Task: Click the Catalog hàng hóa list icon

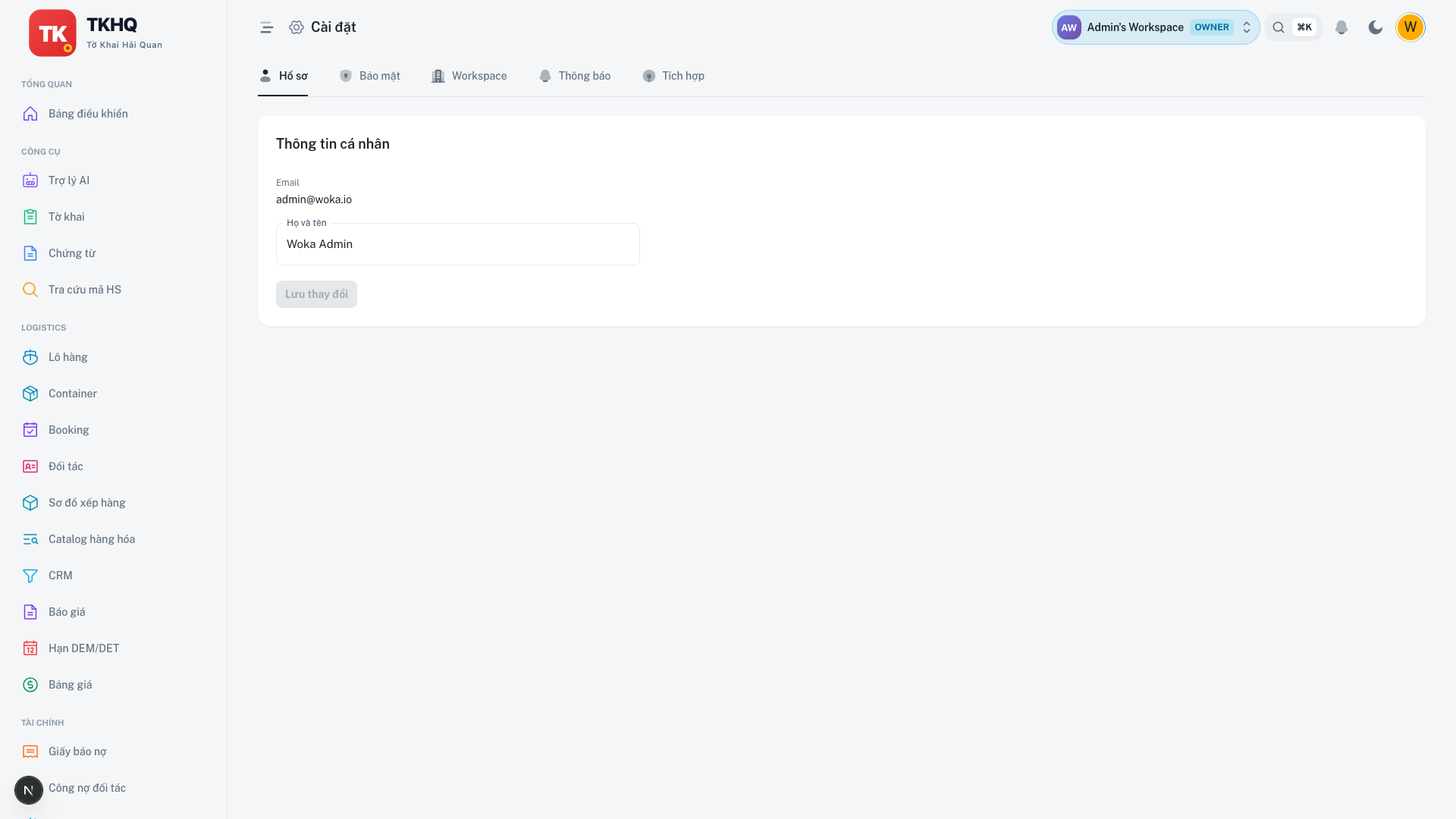Action: click(x=30, y=539)
